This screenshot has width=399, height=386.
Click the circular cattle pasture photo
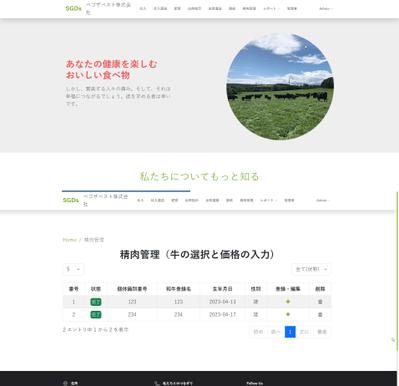click(x=280, y=86)
